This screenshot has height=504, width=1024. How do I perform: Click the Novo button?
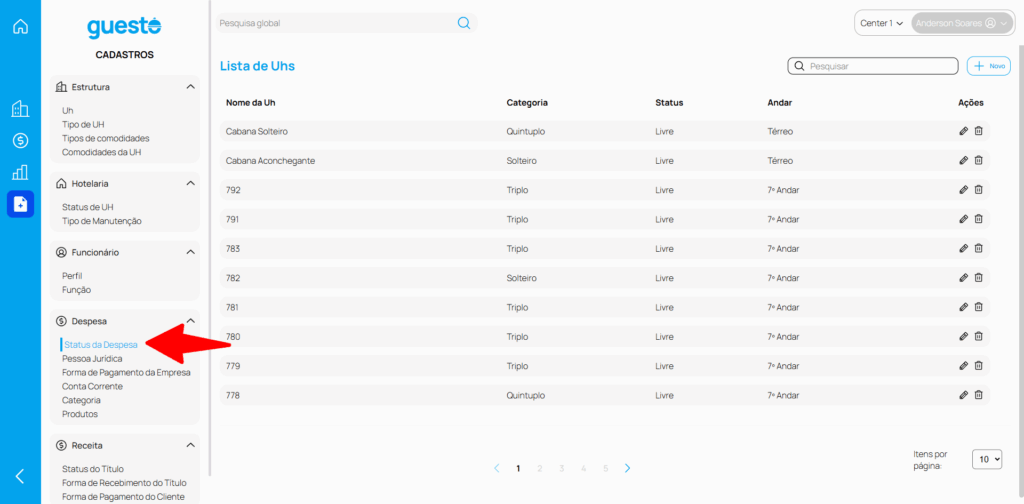click(x=989, y=66)
